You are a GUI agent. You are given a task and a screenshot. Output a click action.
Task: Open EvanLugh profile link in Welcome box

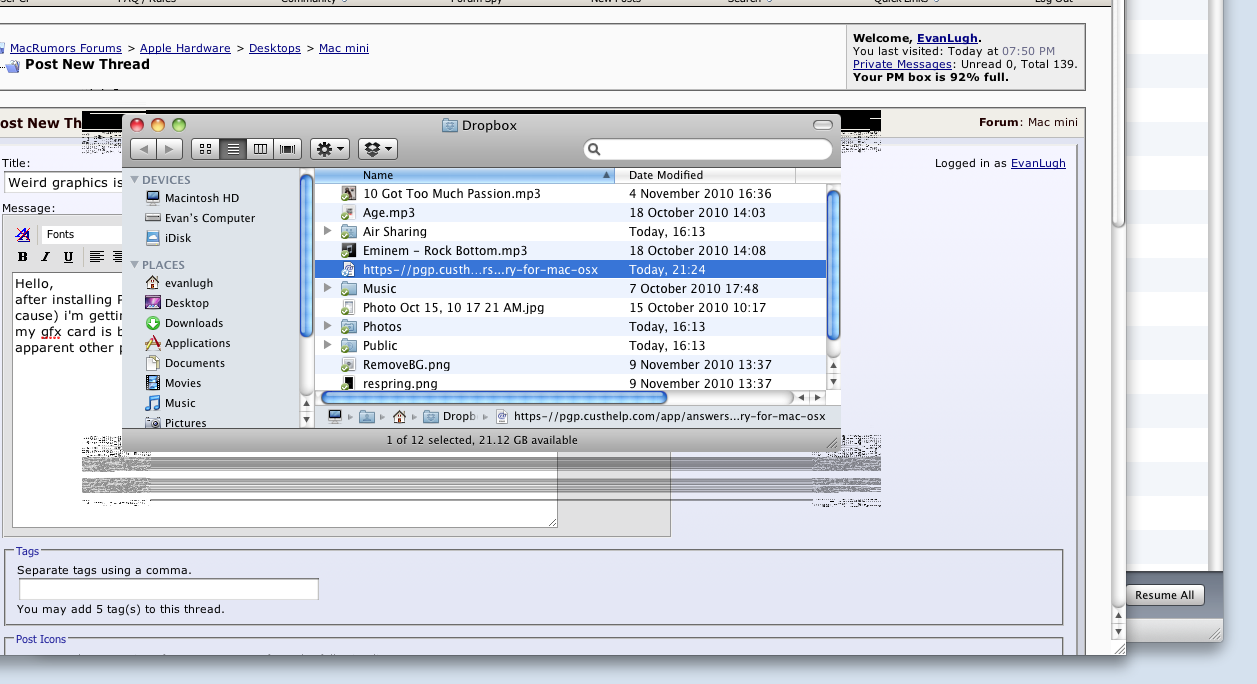point(947,38)
